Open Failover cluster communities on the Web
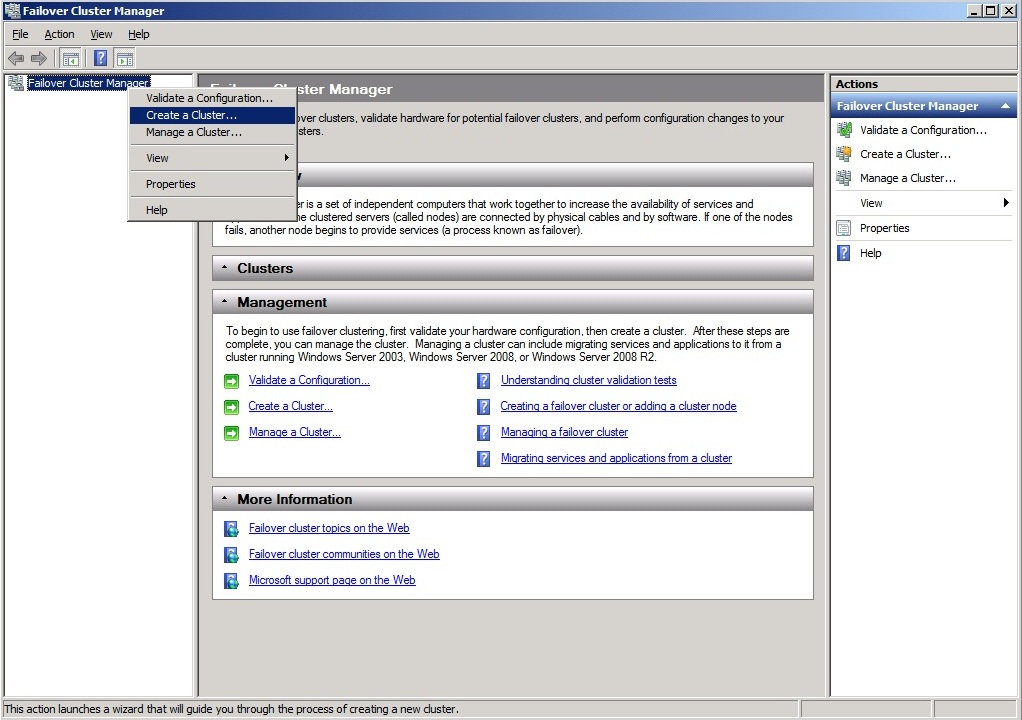The height and width of the screenshot is (720, 1022). (344, 554)
